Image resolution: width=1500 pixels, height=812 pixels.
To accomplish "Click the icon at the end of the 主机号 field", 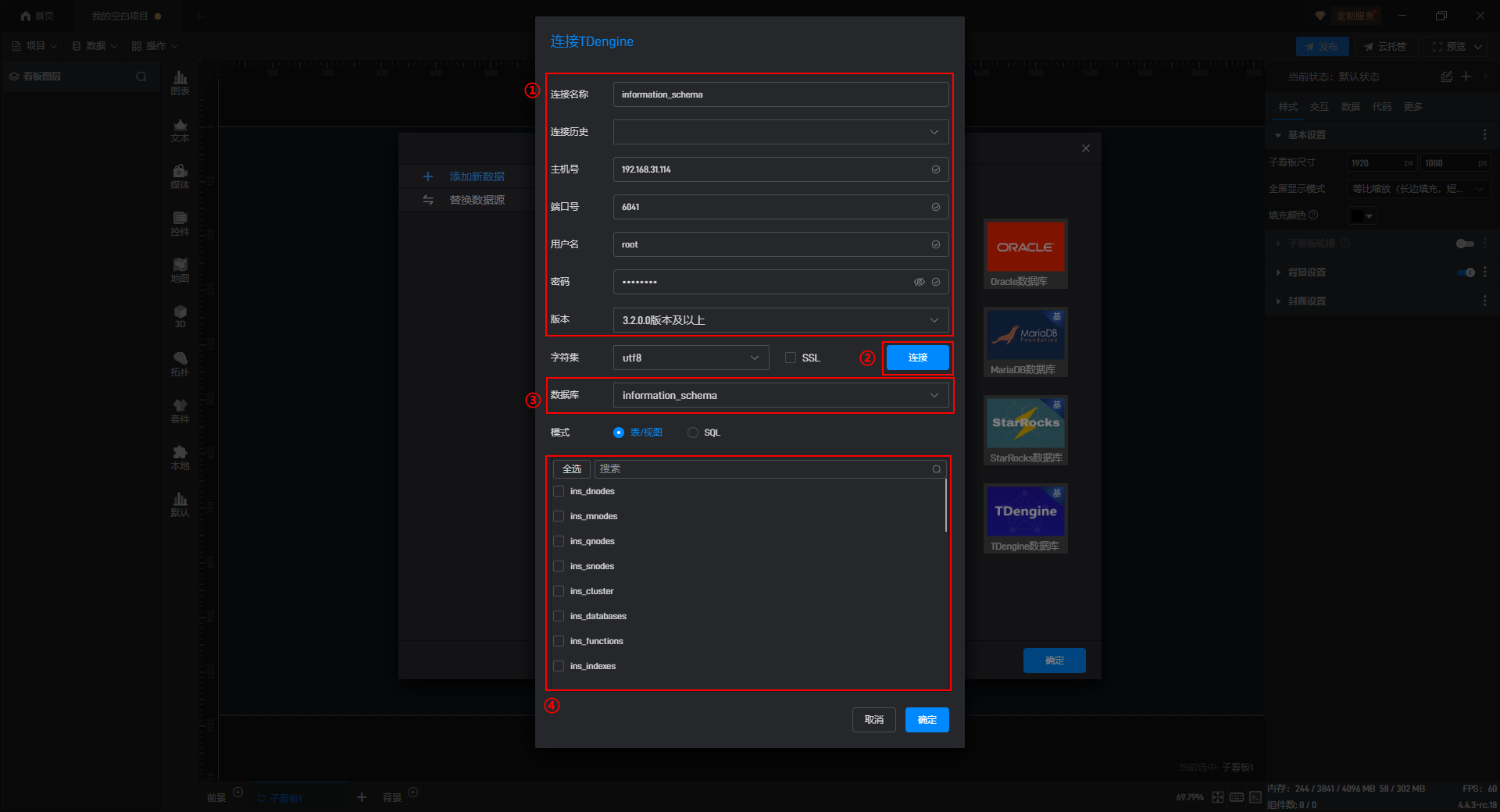I will [x=935, y=169].
